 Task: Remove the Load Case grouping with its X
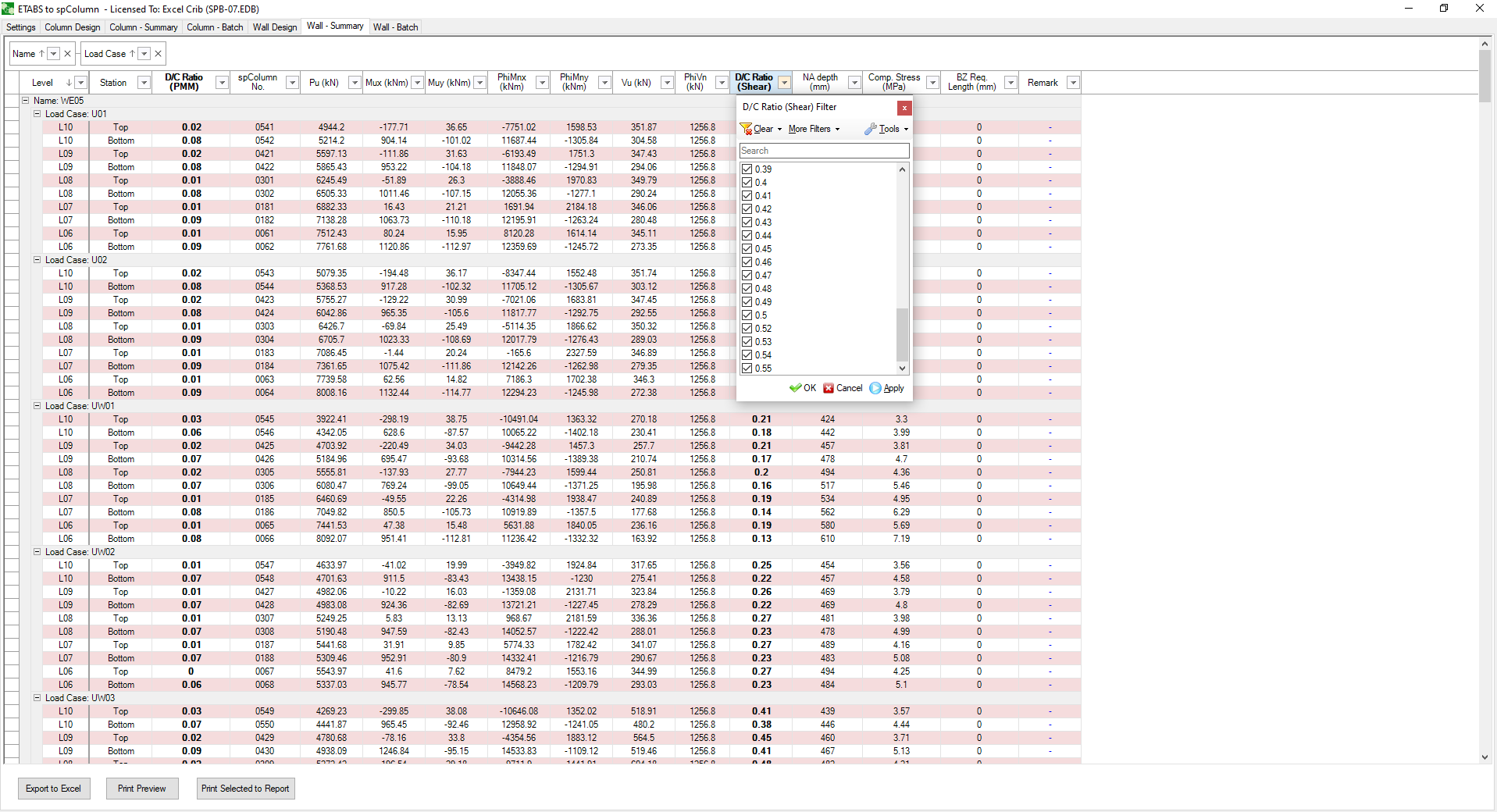pyautogui.click(x=158, y=54)
